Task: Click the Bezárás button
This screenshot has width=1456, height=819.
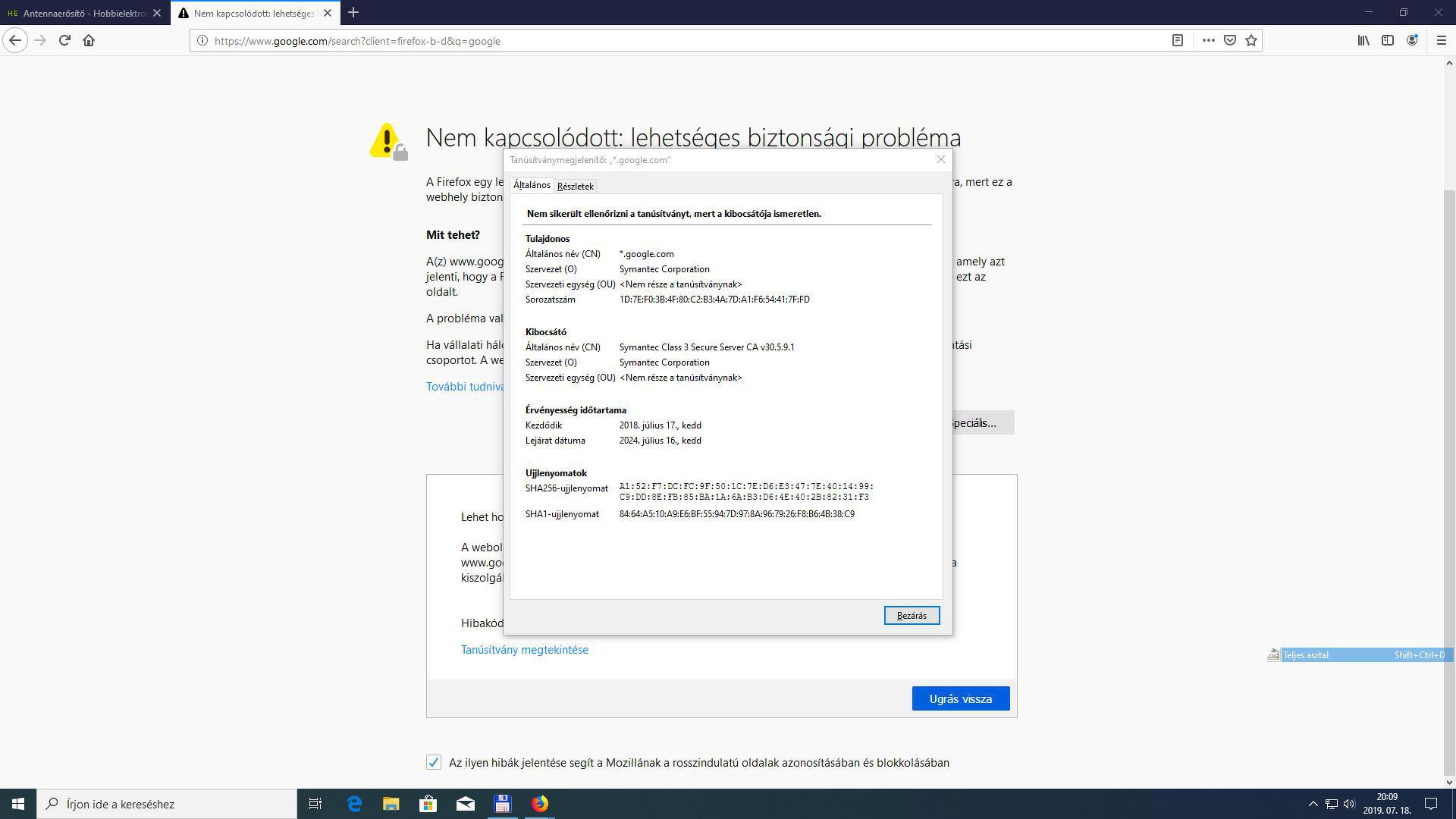Action: pyautogui.click(x=912, y=616)
